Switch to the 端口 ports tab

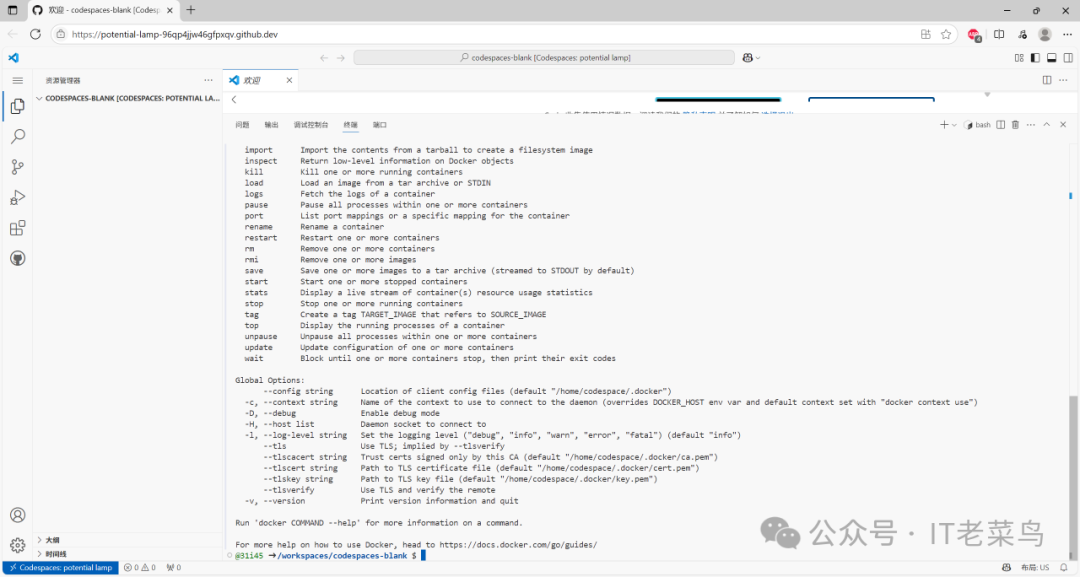380,125
